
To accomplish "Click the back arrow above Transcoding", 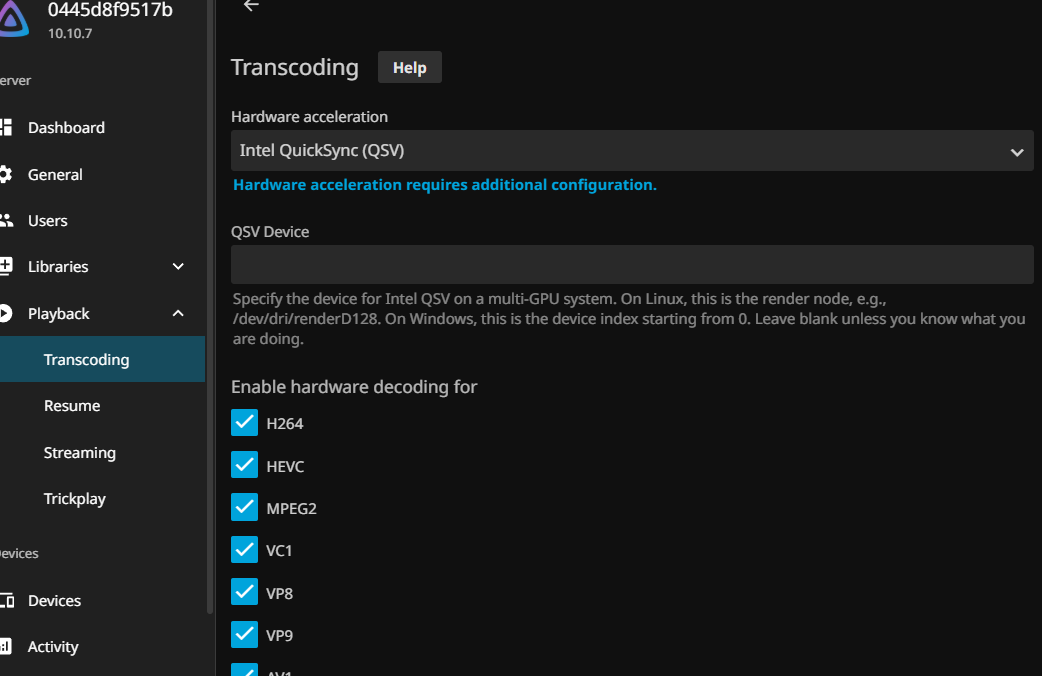I will (250, 6).
